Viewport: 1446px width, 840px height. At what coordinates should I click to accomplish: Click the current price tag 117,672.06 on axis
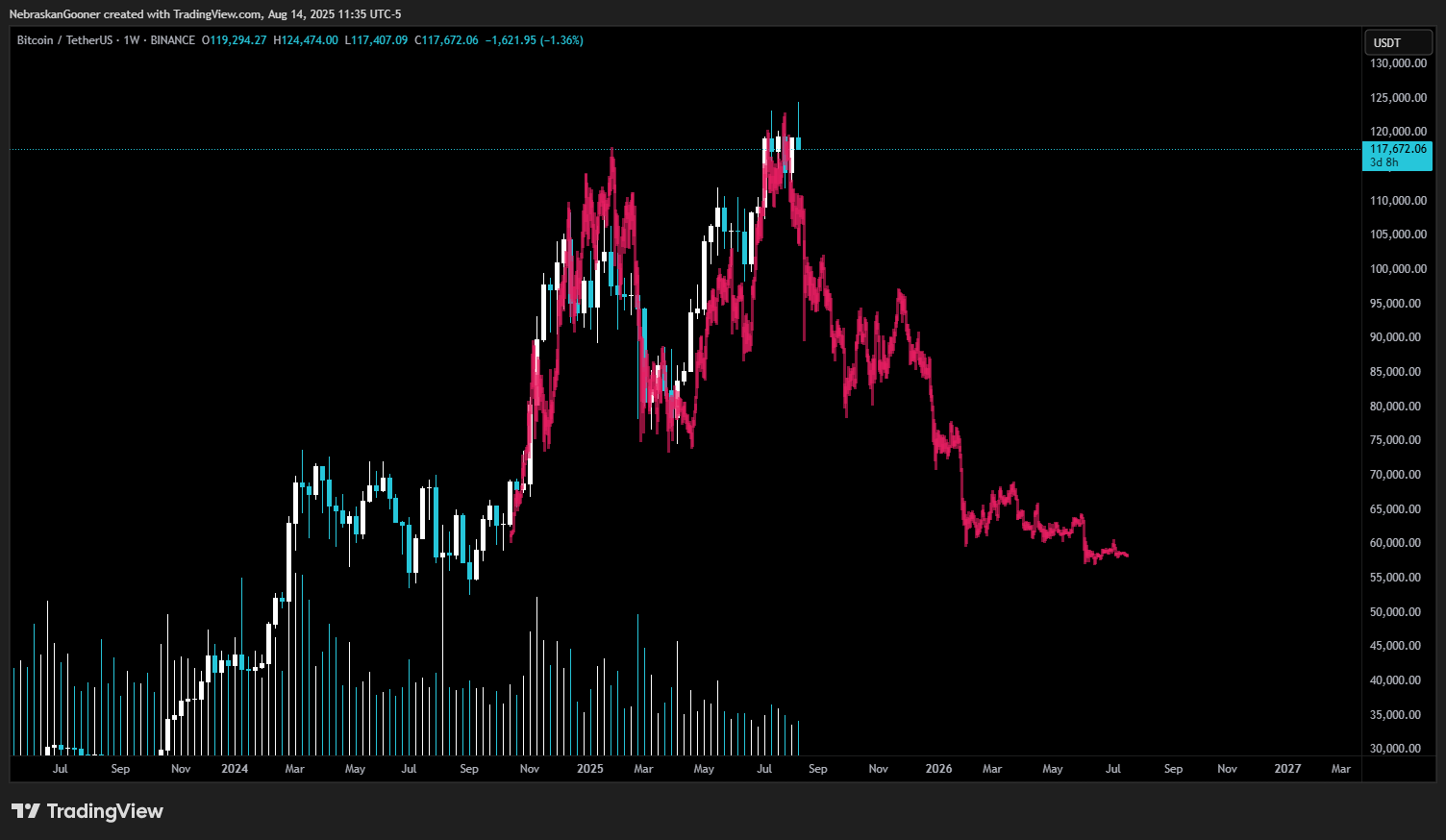pos(1398,149)
